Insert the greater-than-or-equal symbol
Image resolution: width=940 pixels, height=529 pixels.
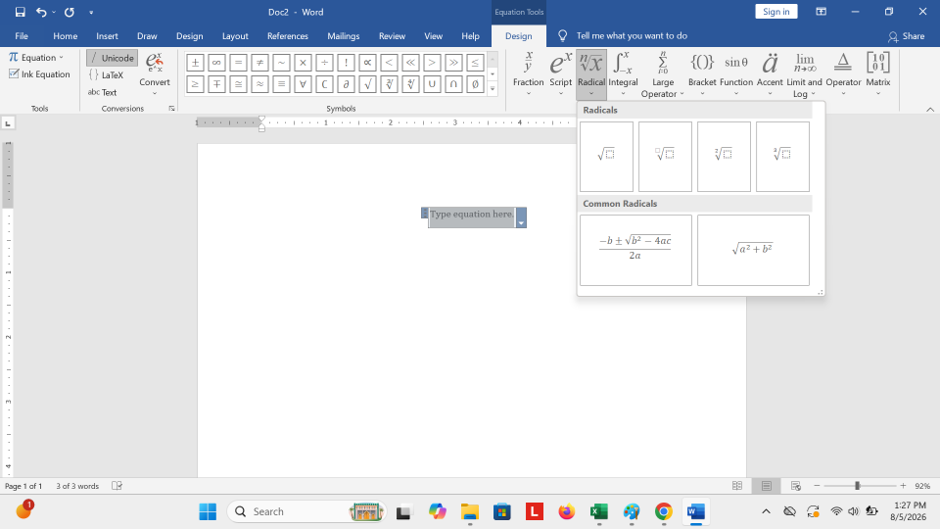[195, 84]
